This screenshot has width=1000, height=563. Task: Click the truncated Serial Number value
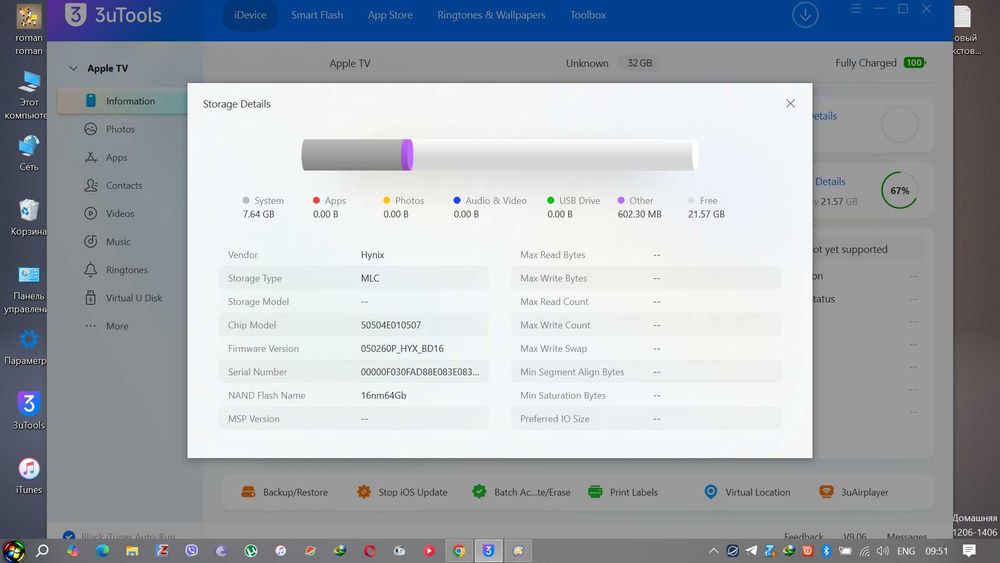[x=420, y=372]
